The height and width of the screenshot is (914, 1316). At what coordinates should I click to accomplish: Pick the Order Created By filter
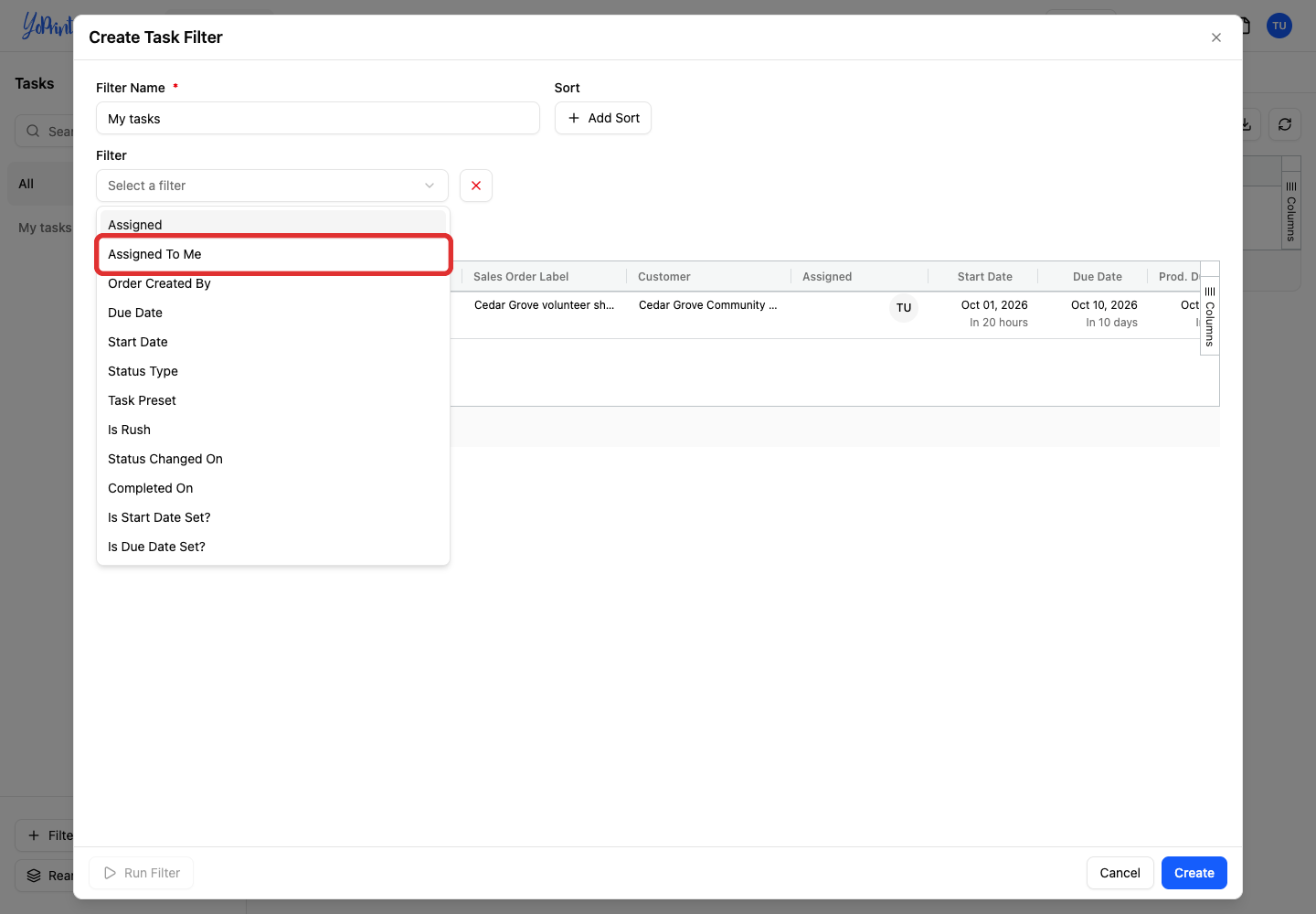[x=273, y=283]
